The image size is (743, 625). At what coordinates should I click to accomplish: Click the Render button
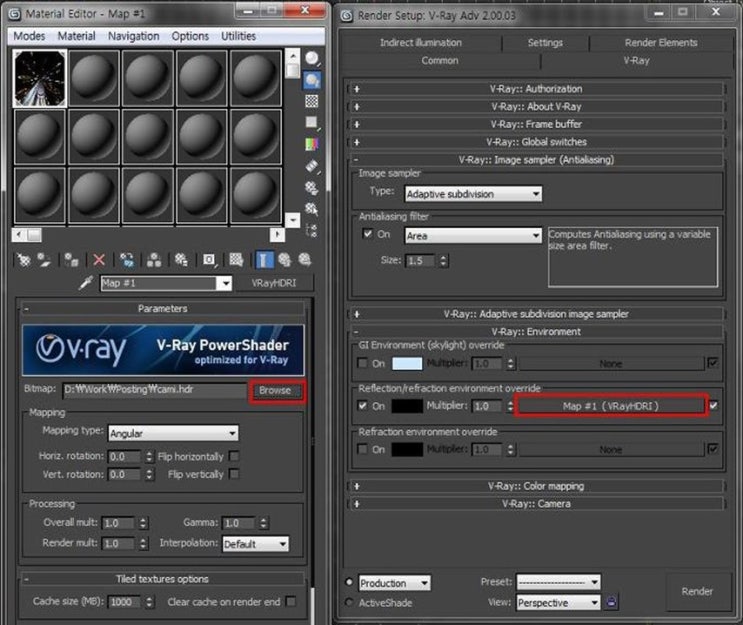(697, 591)
